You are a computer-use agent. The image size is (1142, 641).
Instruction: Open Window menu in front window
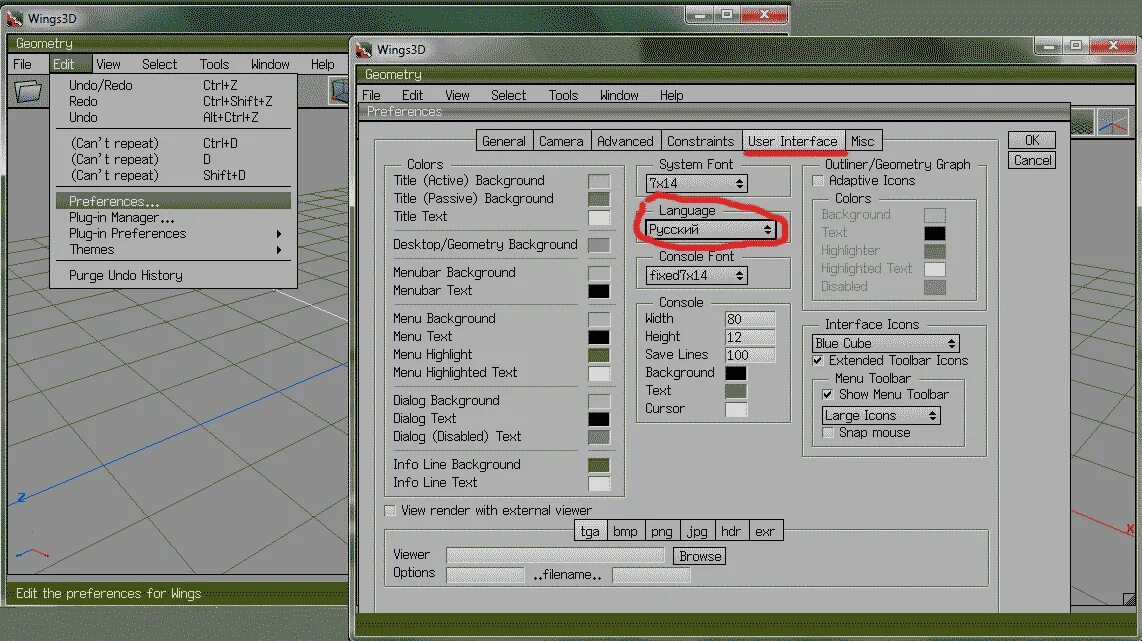(x=619, y=95)
